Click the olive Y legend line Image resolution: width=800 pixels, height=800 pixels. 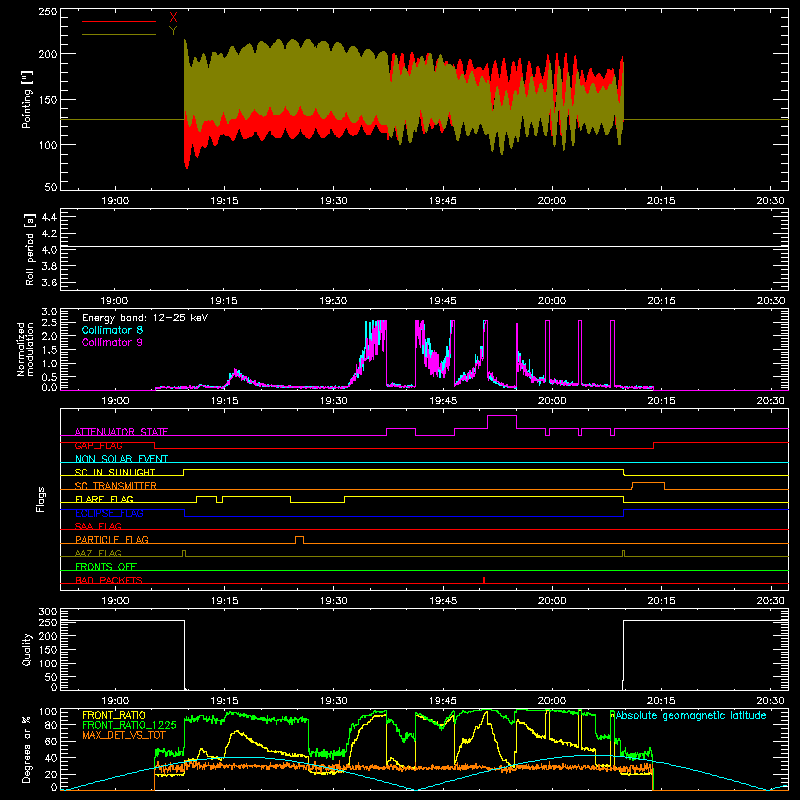tap(119, 34)
